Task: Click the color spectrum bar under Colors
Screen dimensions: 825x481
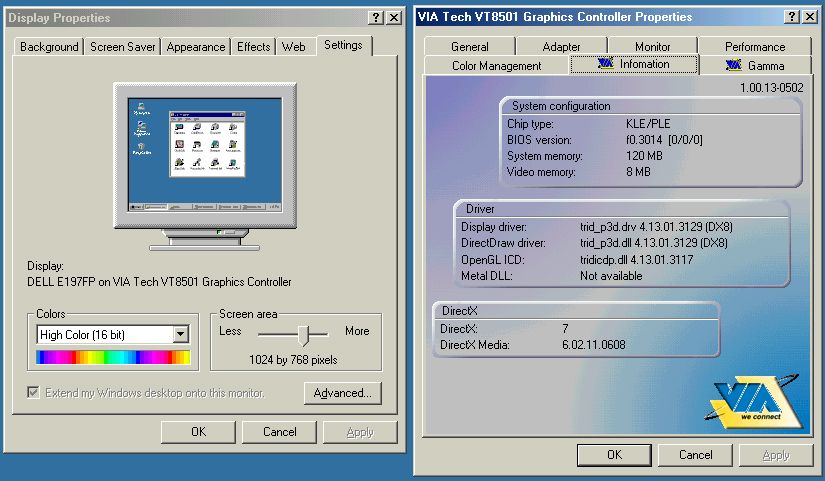Action: coord(113,357)
